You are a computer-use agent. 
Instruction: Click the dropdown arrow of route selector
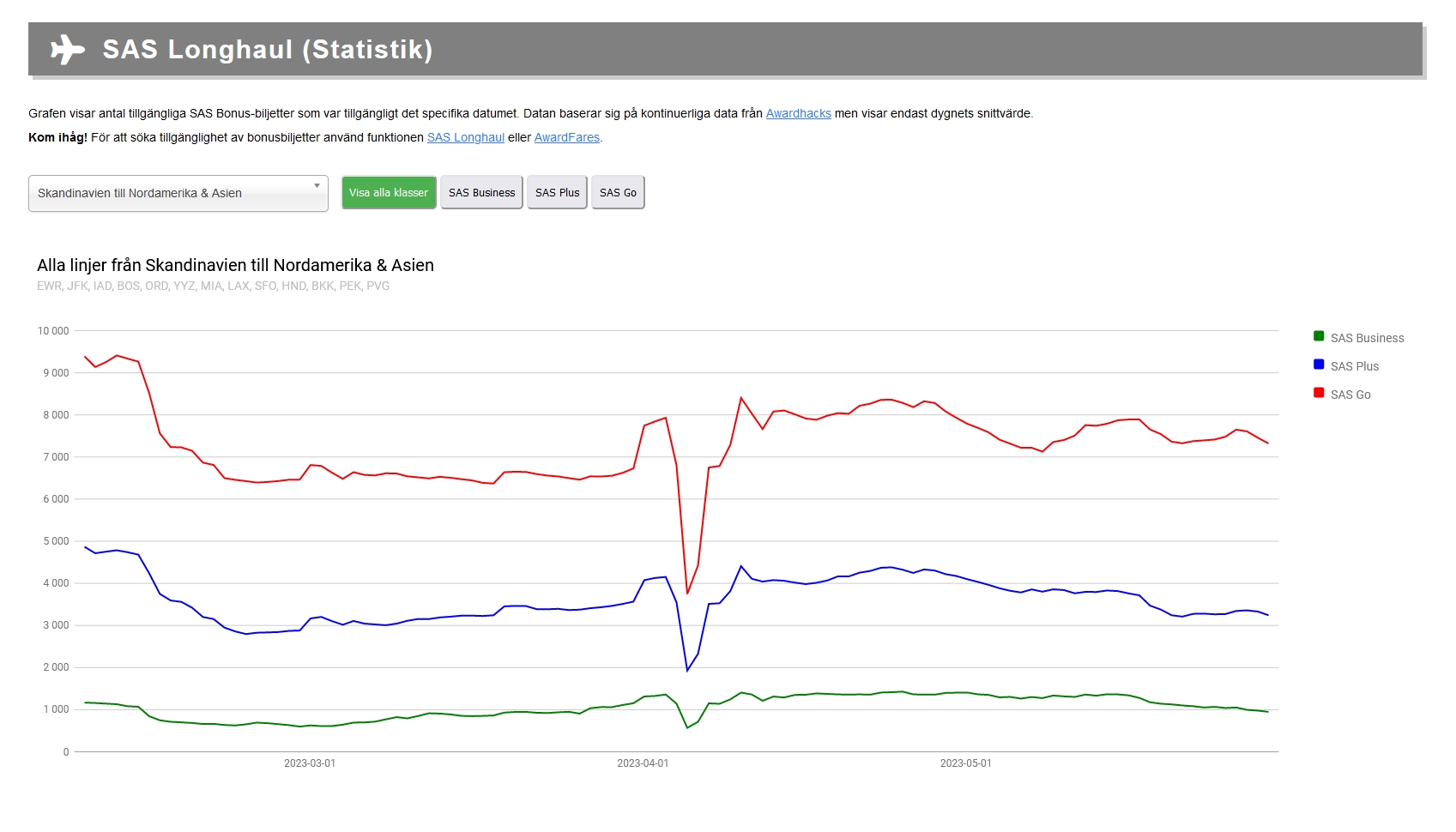pos(317,186)
